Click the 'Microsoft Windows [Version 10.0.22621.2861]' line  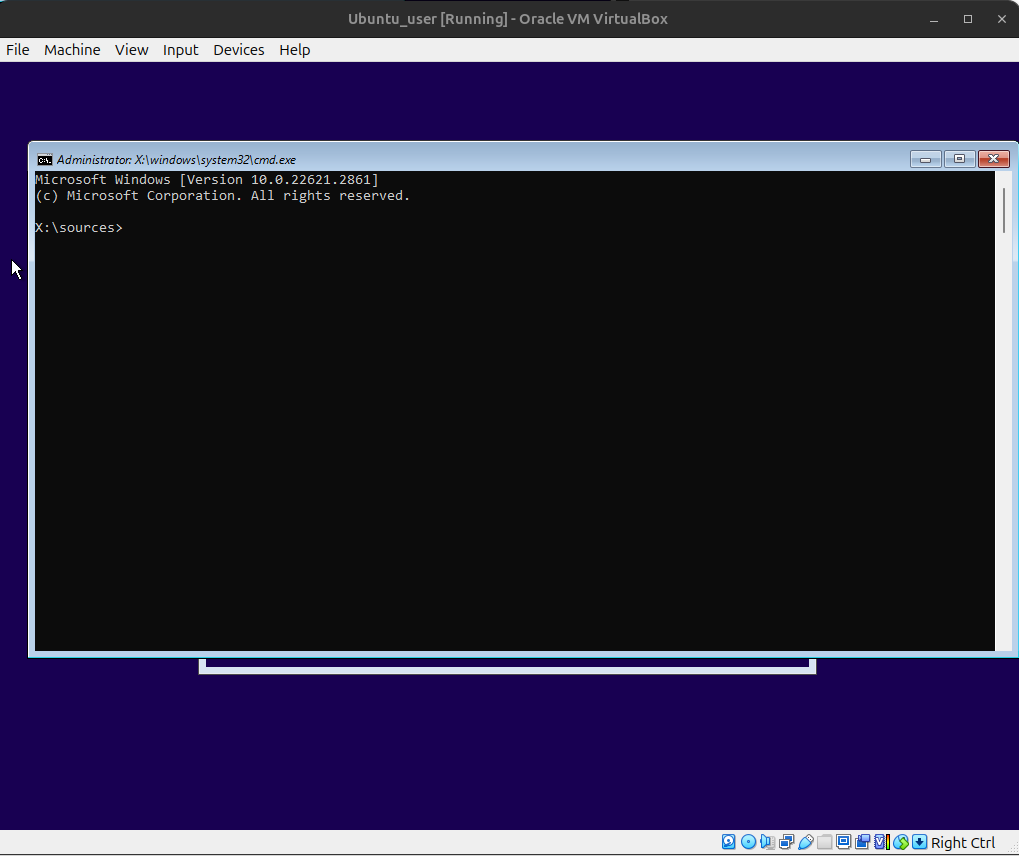pos(207,179)
